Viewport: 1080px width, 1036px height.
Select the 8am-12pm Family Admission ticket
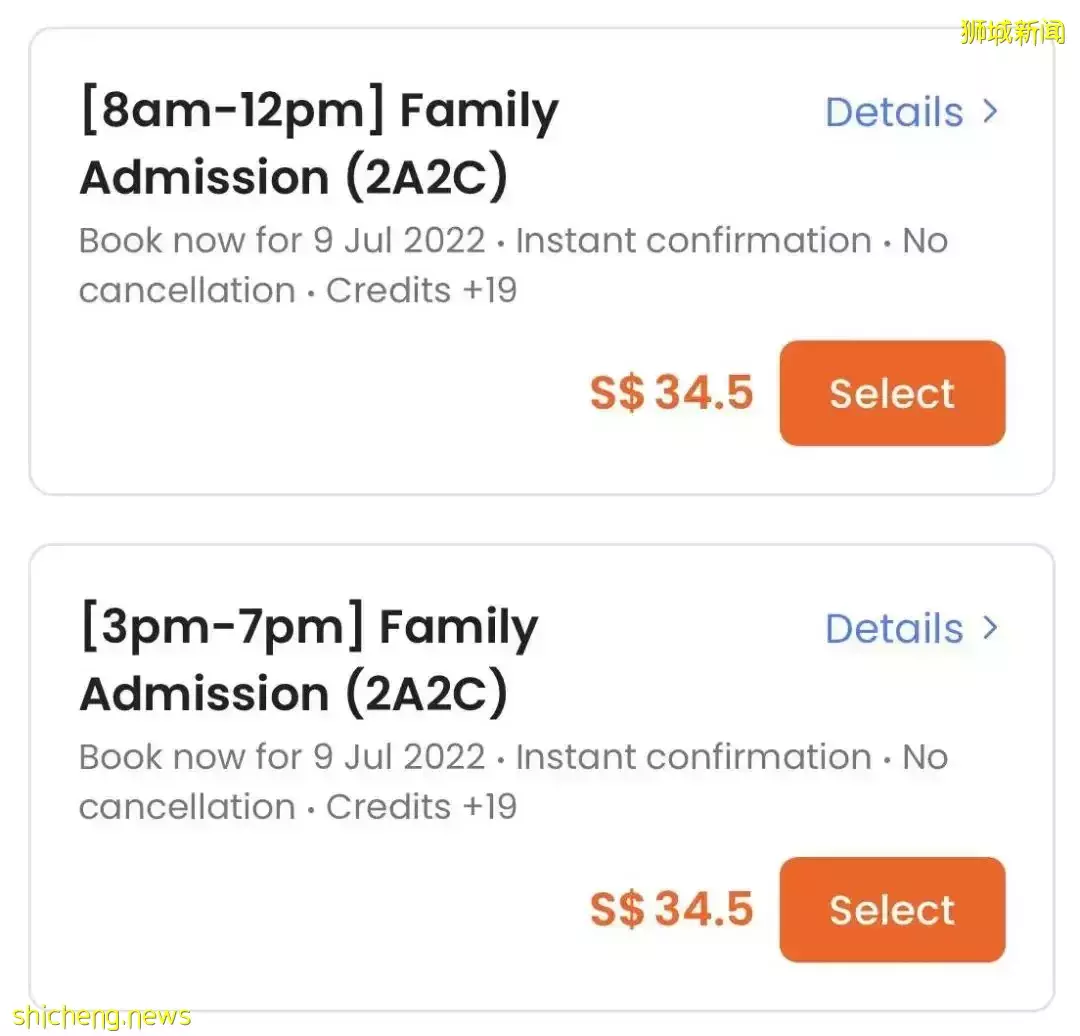(x=892, y=393)
